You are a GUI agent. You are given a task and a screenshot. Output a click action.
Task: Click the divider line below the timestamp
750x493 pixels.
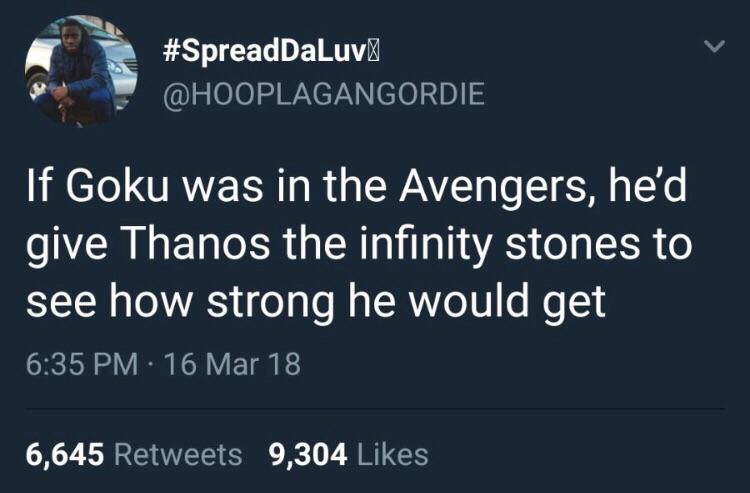[375, 408]
